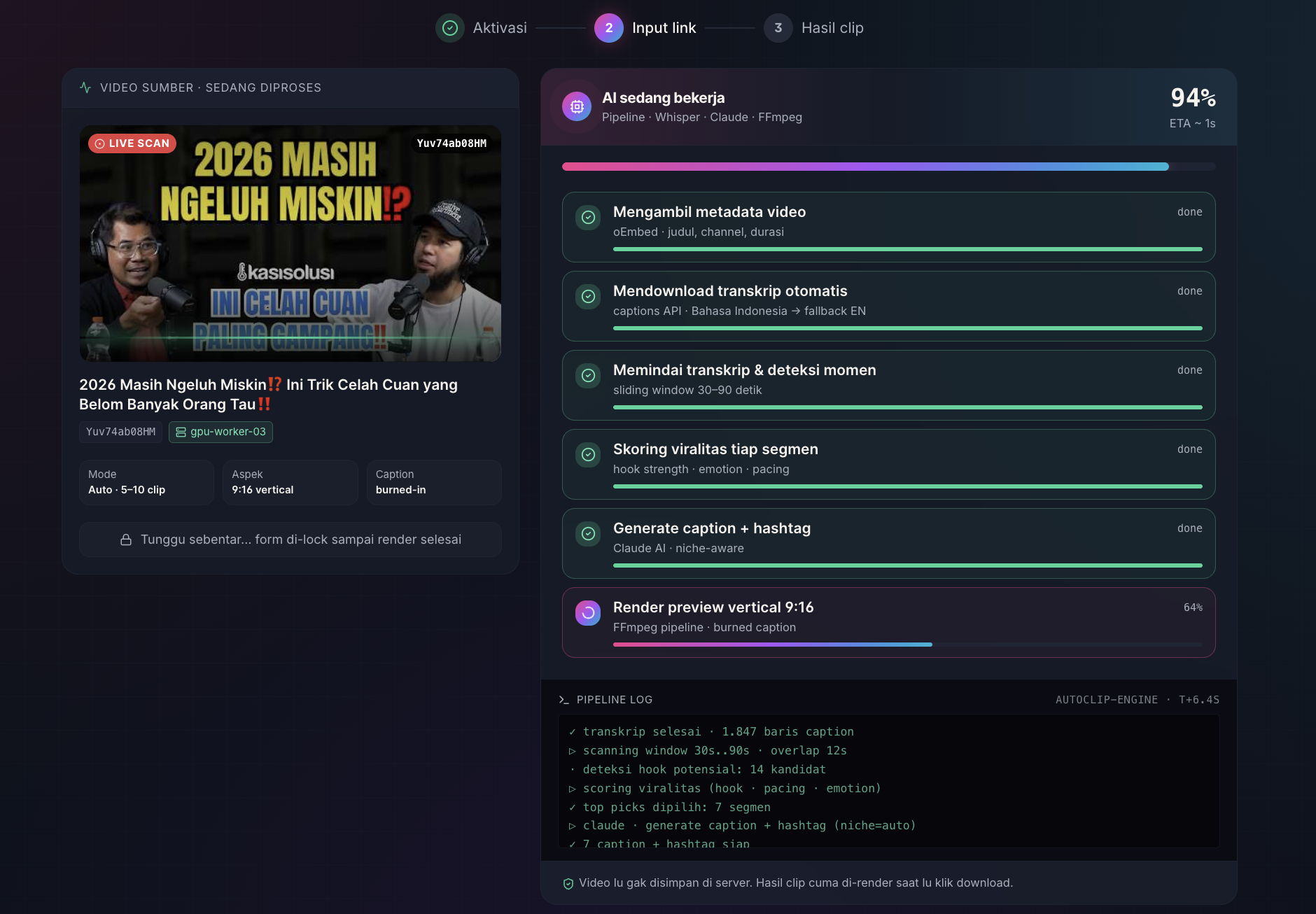Click the Caption burned-in card
The image size is (1316, 914).
click(x=434, y=482)
